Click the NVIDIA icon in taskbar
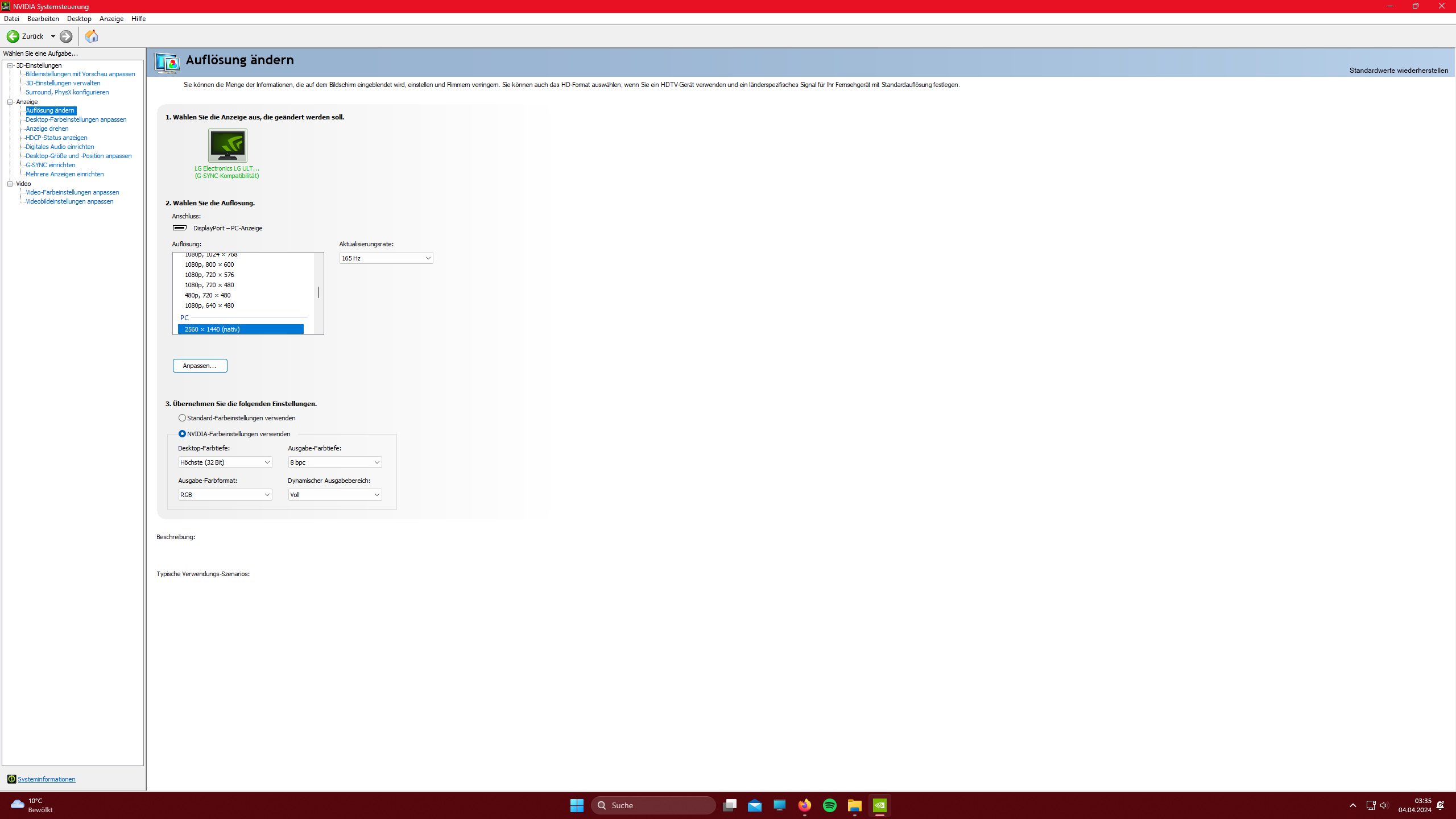 (x=880, y=805)
